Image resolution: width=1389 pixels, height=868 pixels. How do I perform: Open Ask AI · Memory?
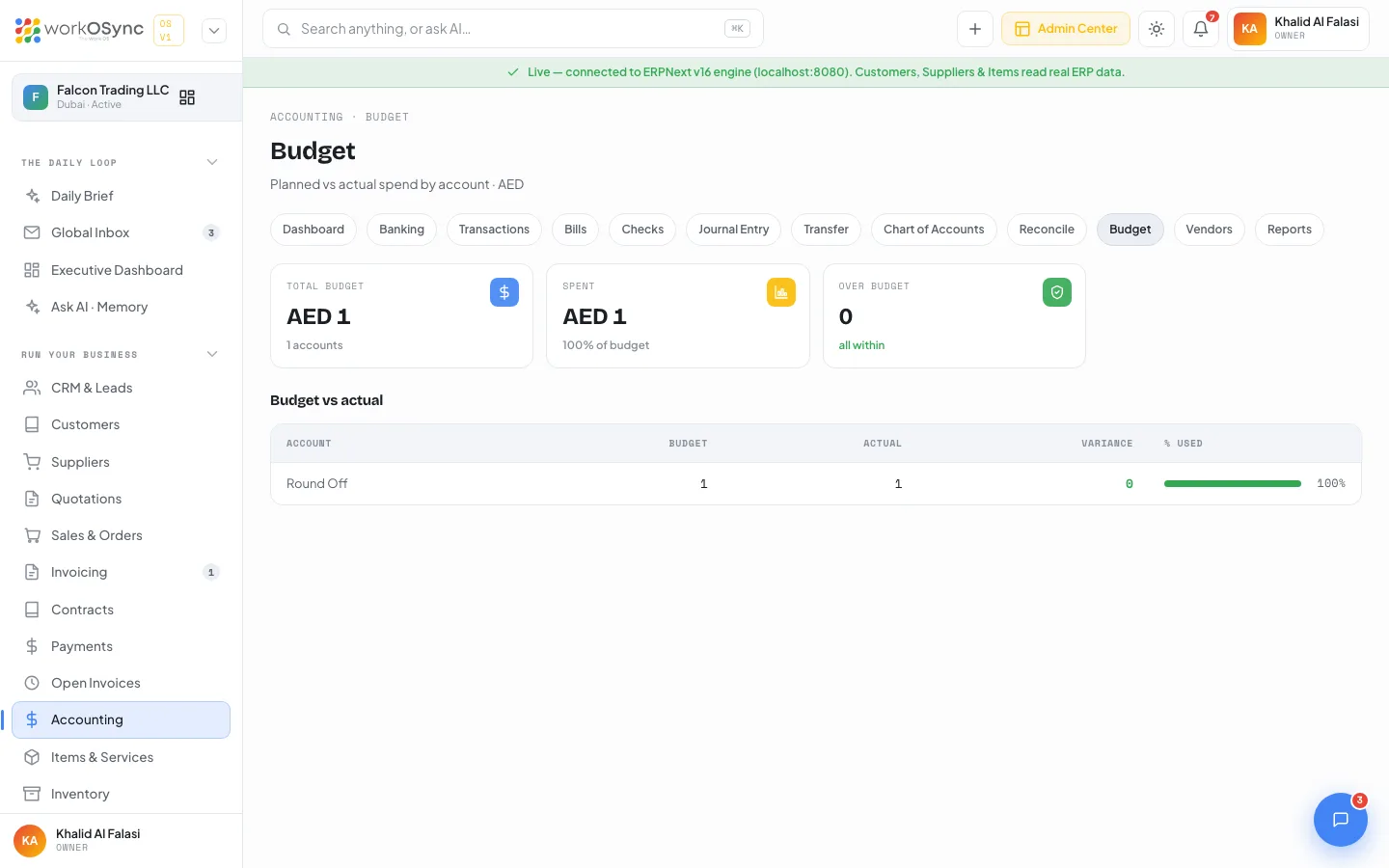(122, 307)
